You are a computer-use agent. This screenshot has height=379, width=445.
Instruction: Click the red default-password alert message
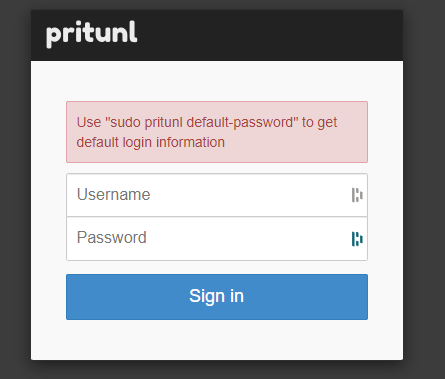[217, 132]
